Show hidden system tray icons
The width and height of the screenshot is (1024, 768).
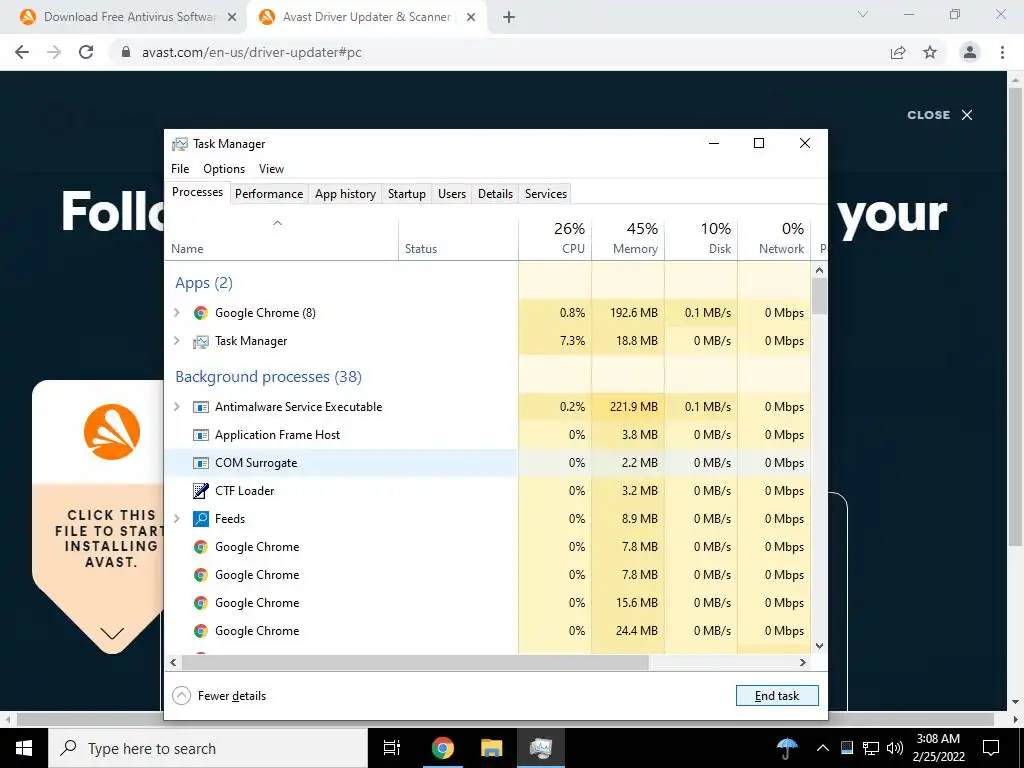[823, 748]
